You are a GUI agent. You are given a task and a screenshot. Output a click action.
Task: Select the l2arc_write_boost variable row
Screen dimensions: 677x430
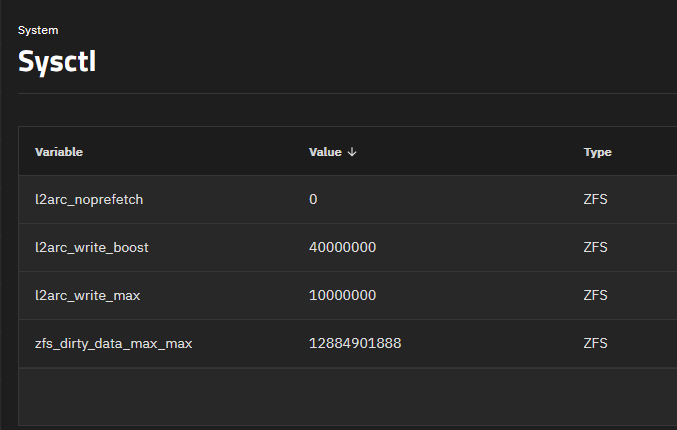click(x=348, y=247)
